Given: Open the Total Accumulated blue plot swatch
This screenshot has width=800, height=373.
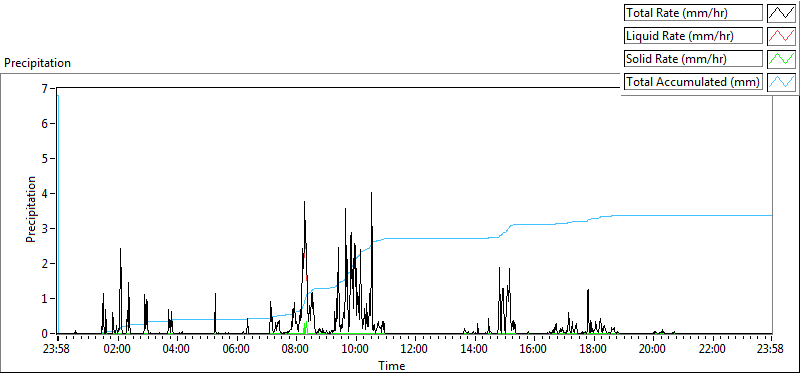Looking at the screenshot, I should [781, 81].
